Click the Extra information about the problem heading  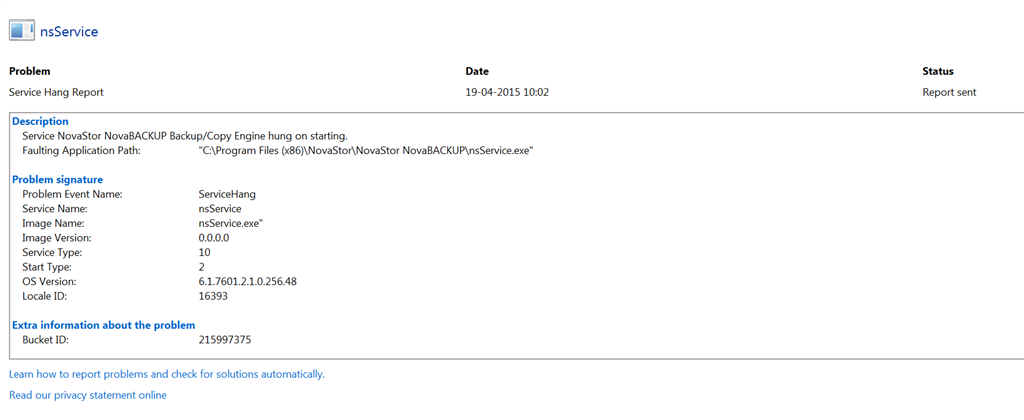[x=104, y=325]
